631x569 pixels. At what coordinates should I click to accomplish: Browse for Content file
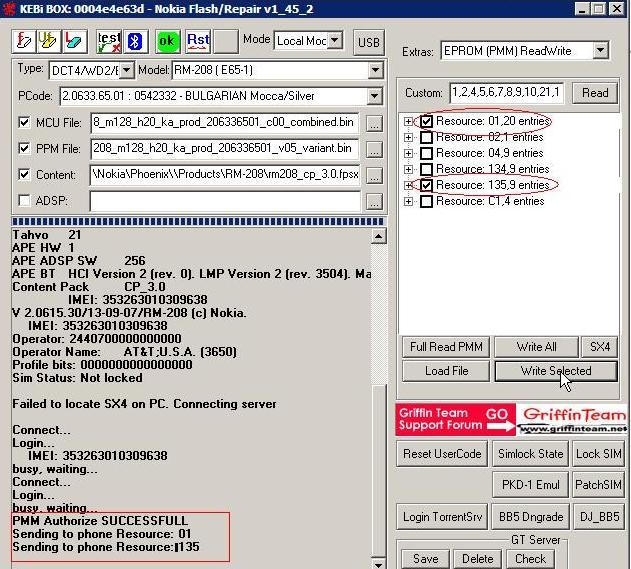click(x=374, y=175)
